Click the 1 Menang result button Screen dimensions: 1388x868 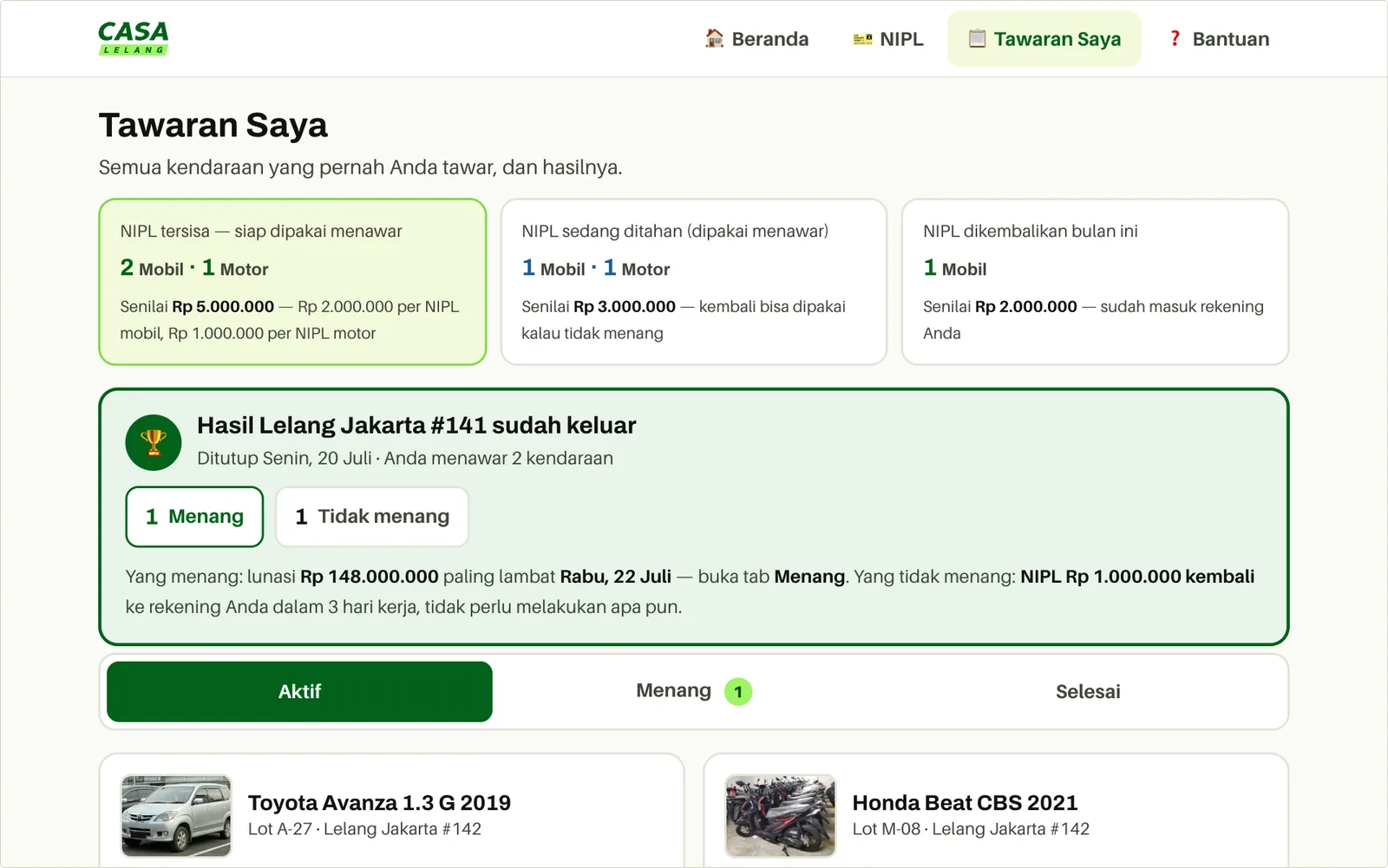click(194, 517)
